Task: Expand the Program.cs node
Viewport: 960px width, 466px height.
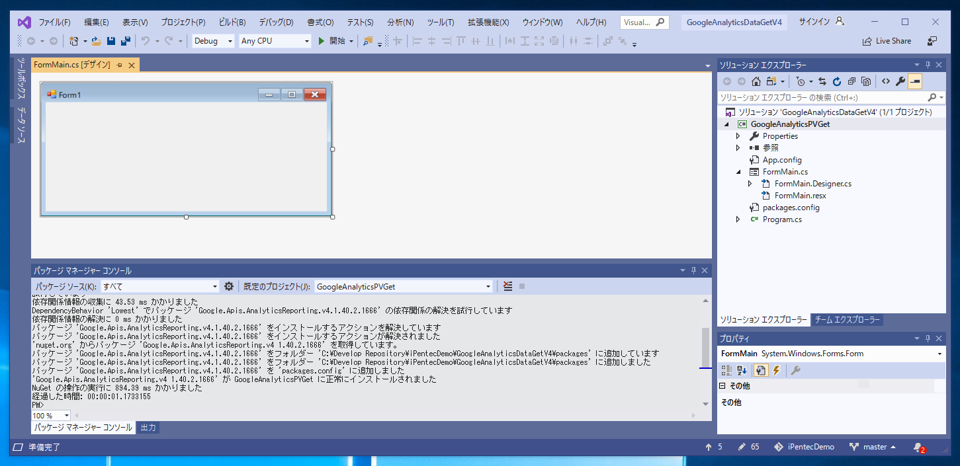Action: [738, 219]
